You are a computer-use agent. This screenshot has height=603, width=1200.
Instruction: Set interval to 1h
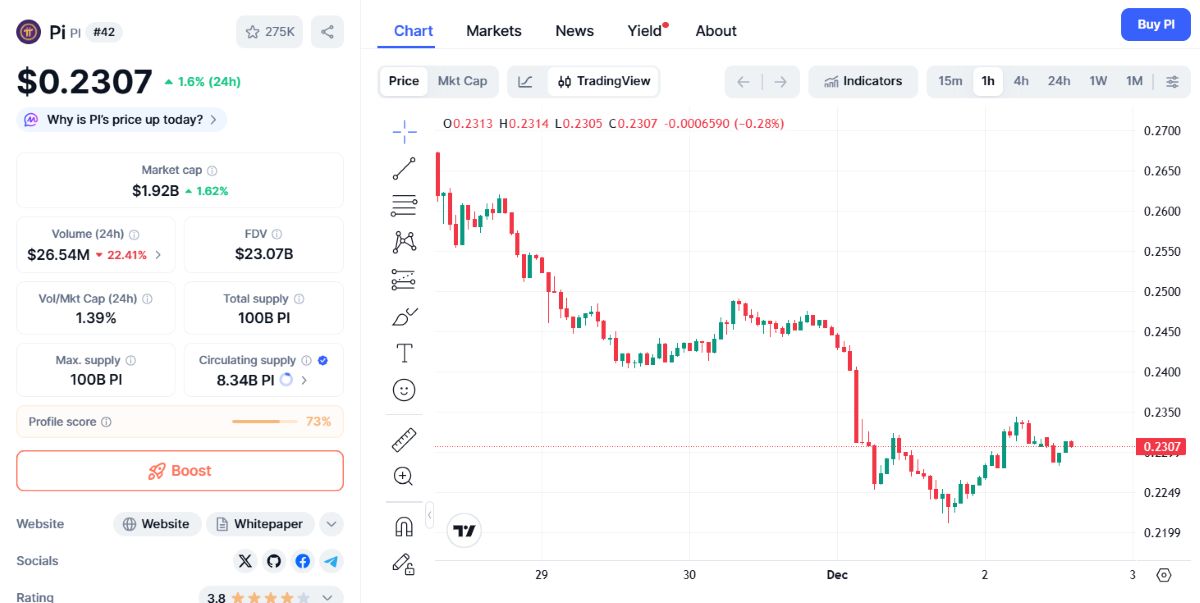pos(988,81)
